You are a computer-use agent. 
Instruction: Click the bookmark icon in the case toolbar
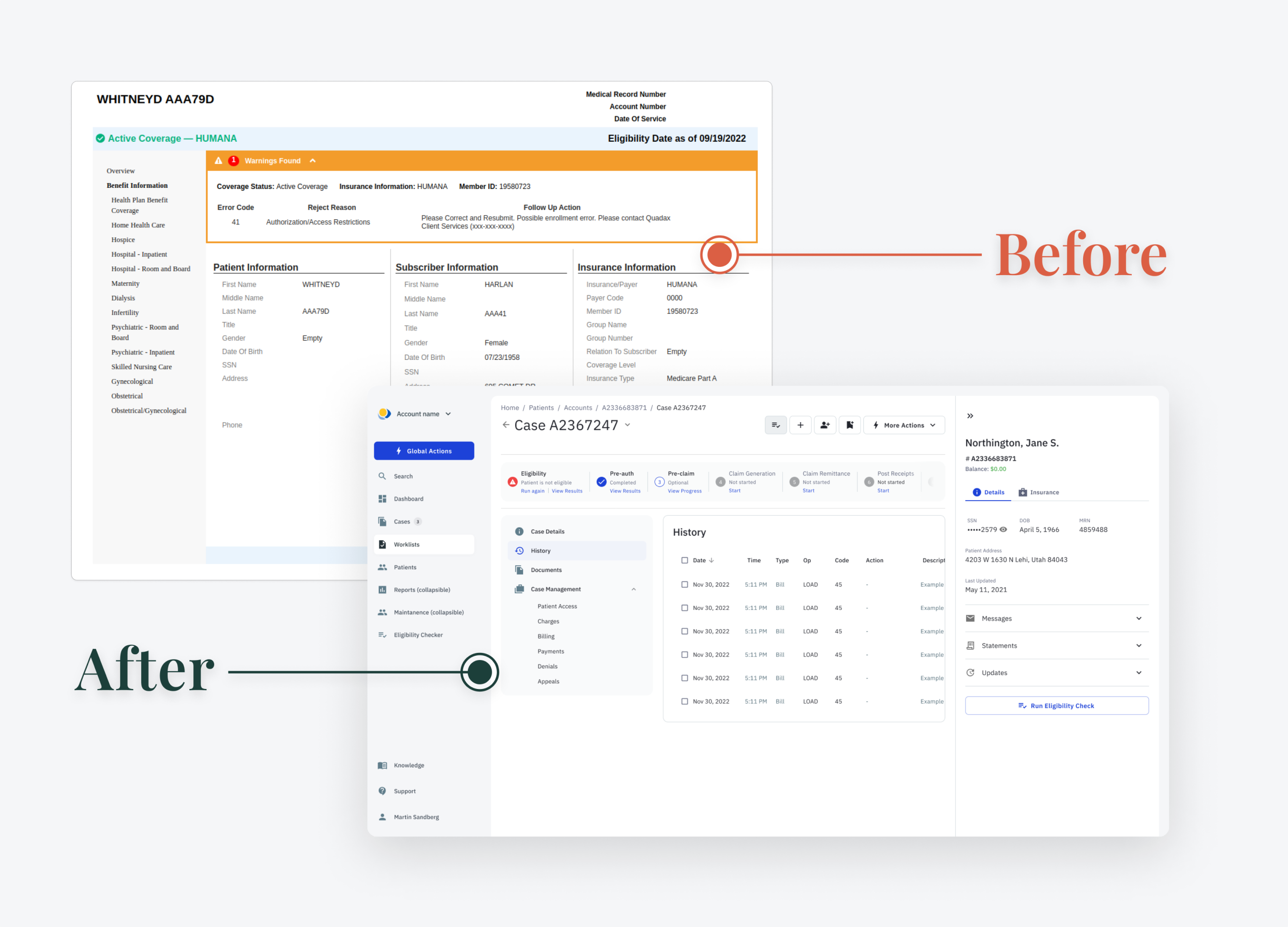tap(849, 424)
